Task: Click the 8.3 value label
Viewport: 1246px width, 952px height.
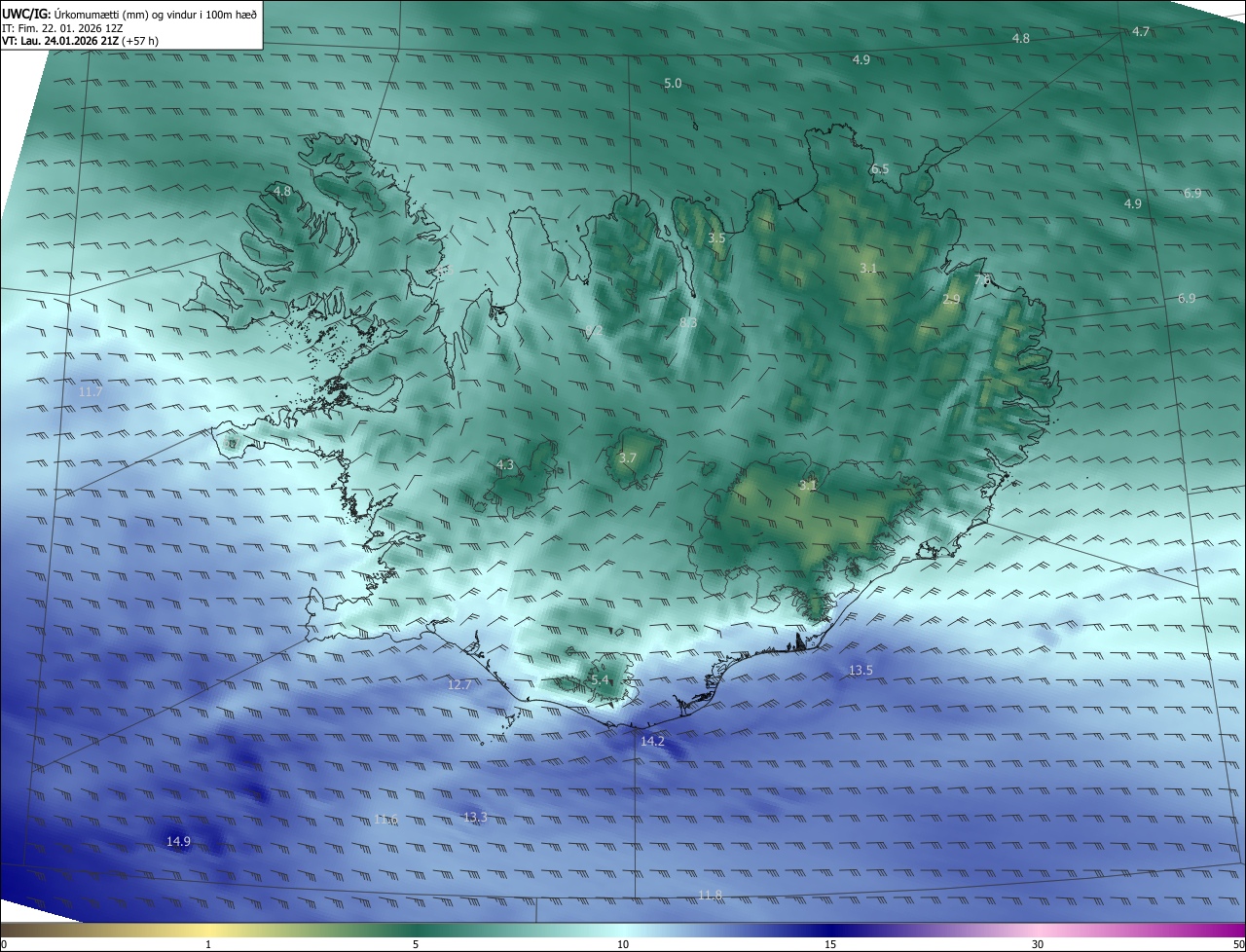Action: [x=688, y=322]
